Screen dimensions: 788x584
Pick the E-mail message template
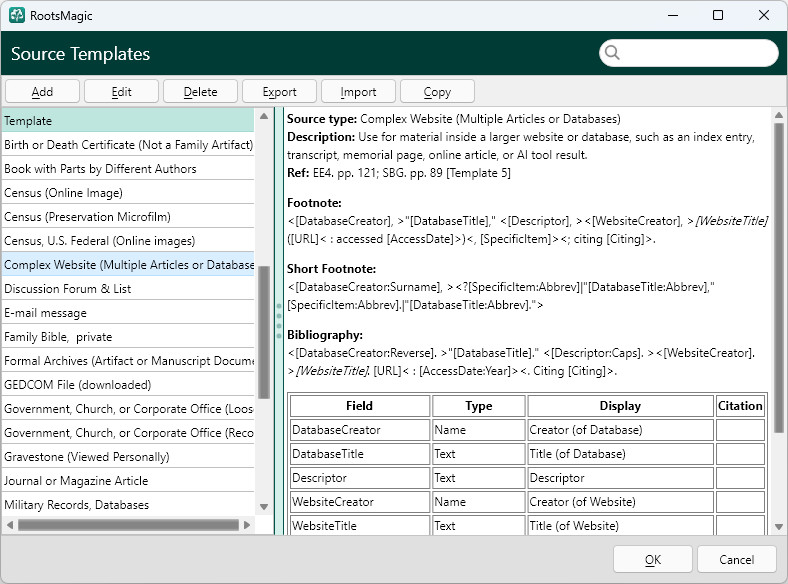tap(128, 313)
